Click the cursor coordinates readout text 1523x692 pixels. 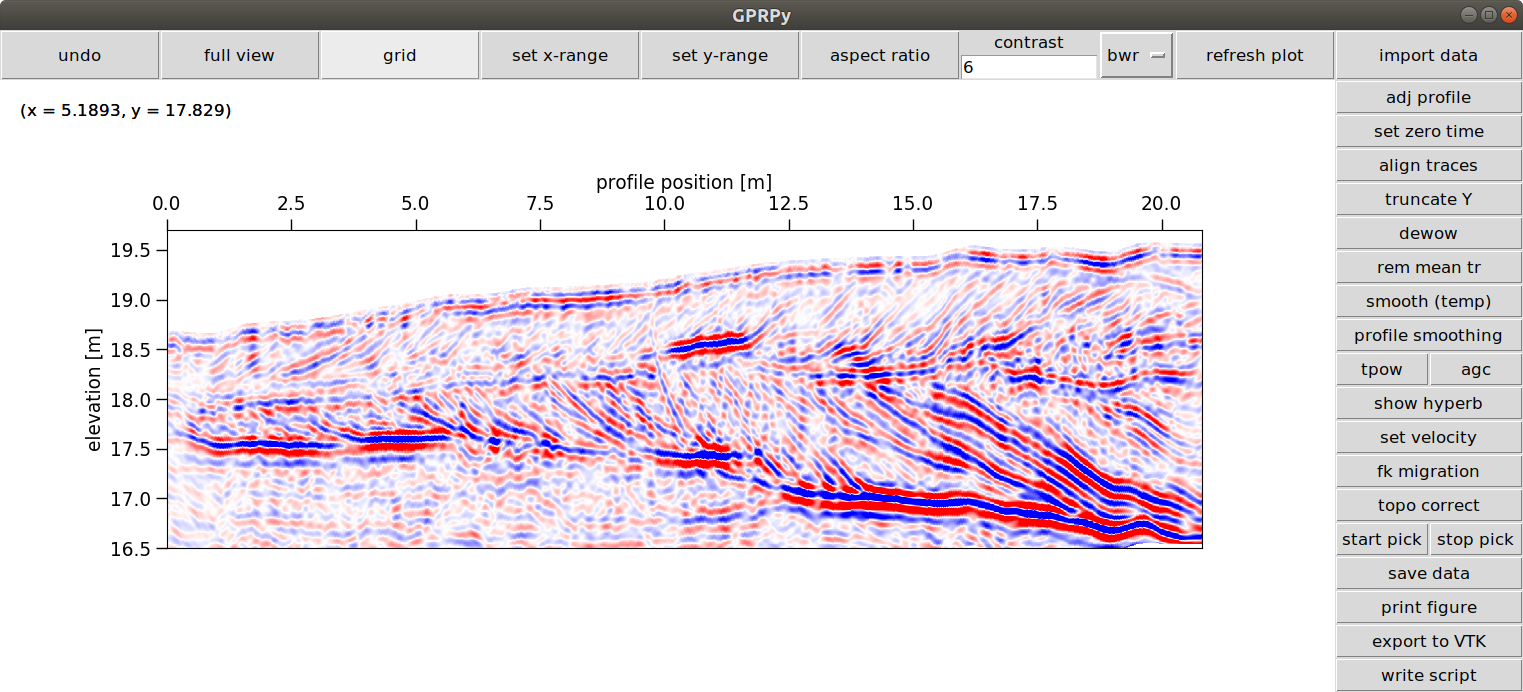click(126, 111)
